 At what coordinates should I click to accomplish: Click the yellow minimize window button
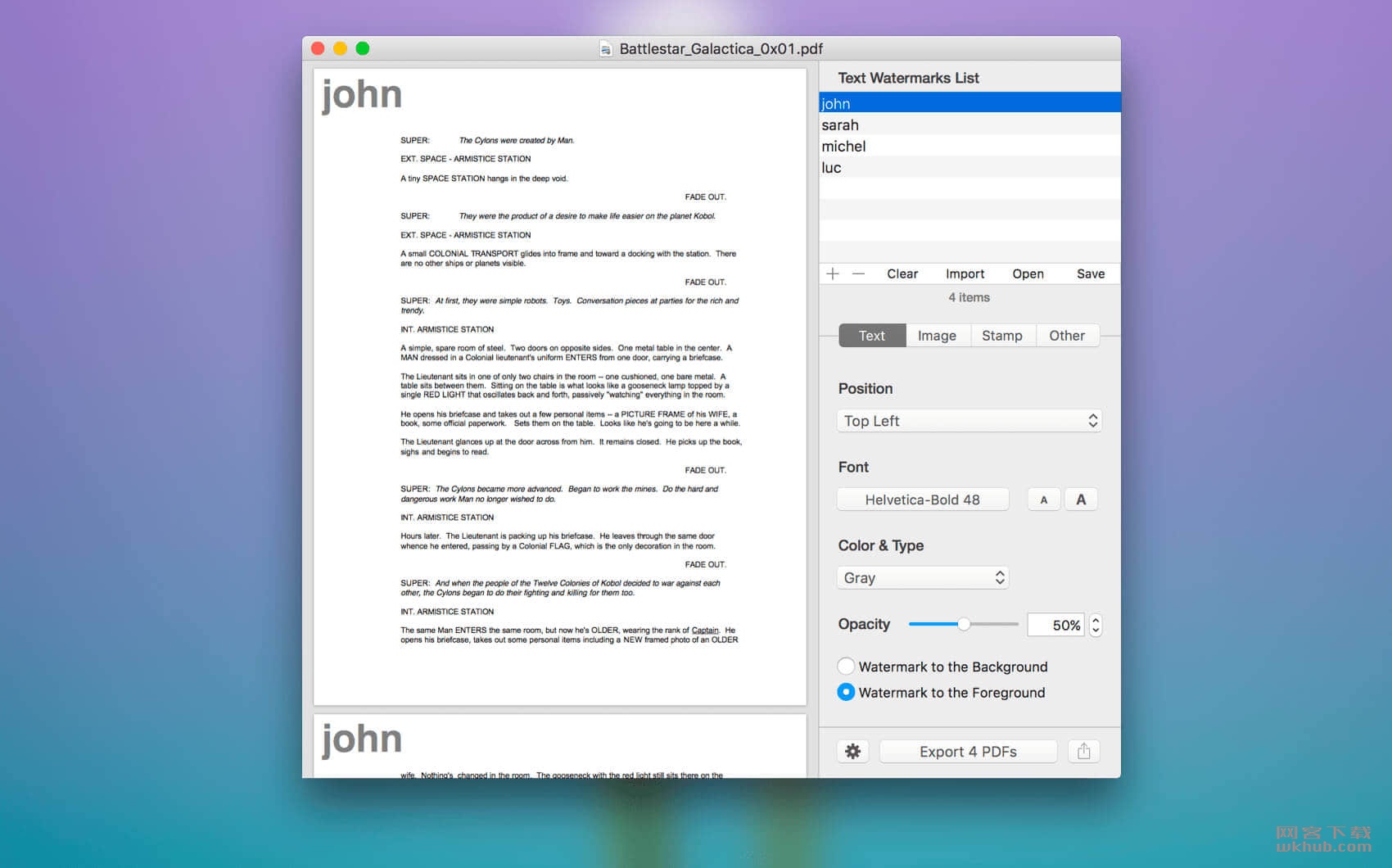341,48
